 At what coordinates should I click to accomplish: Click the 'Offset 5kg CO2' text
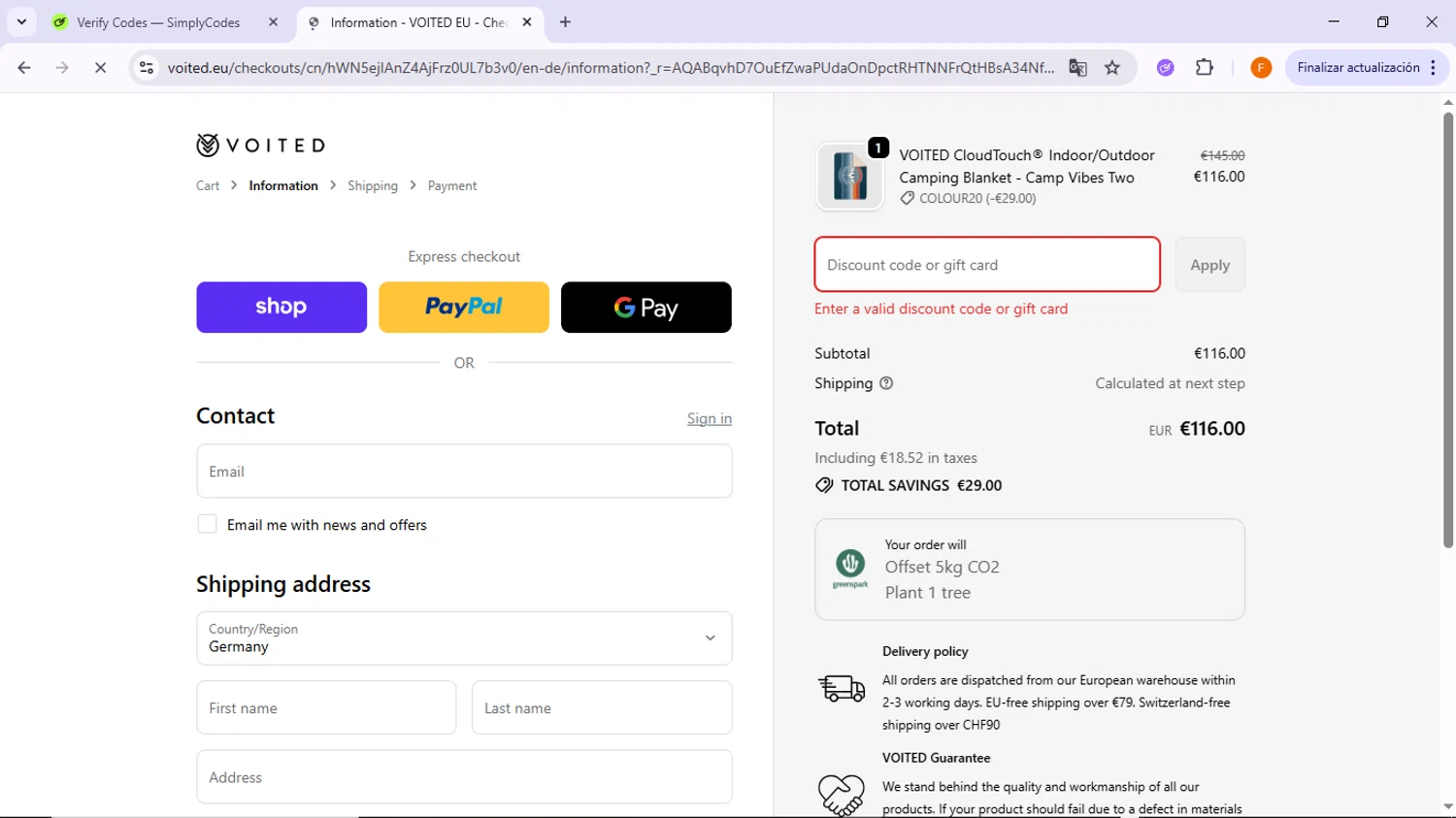click(942, 567)
